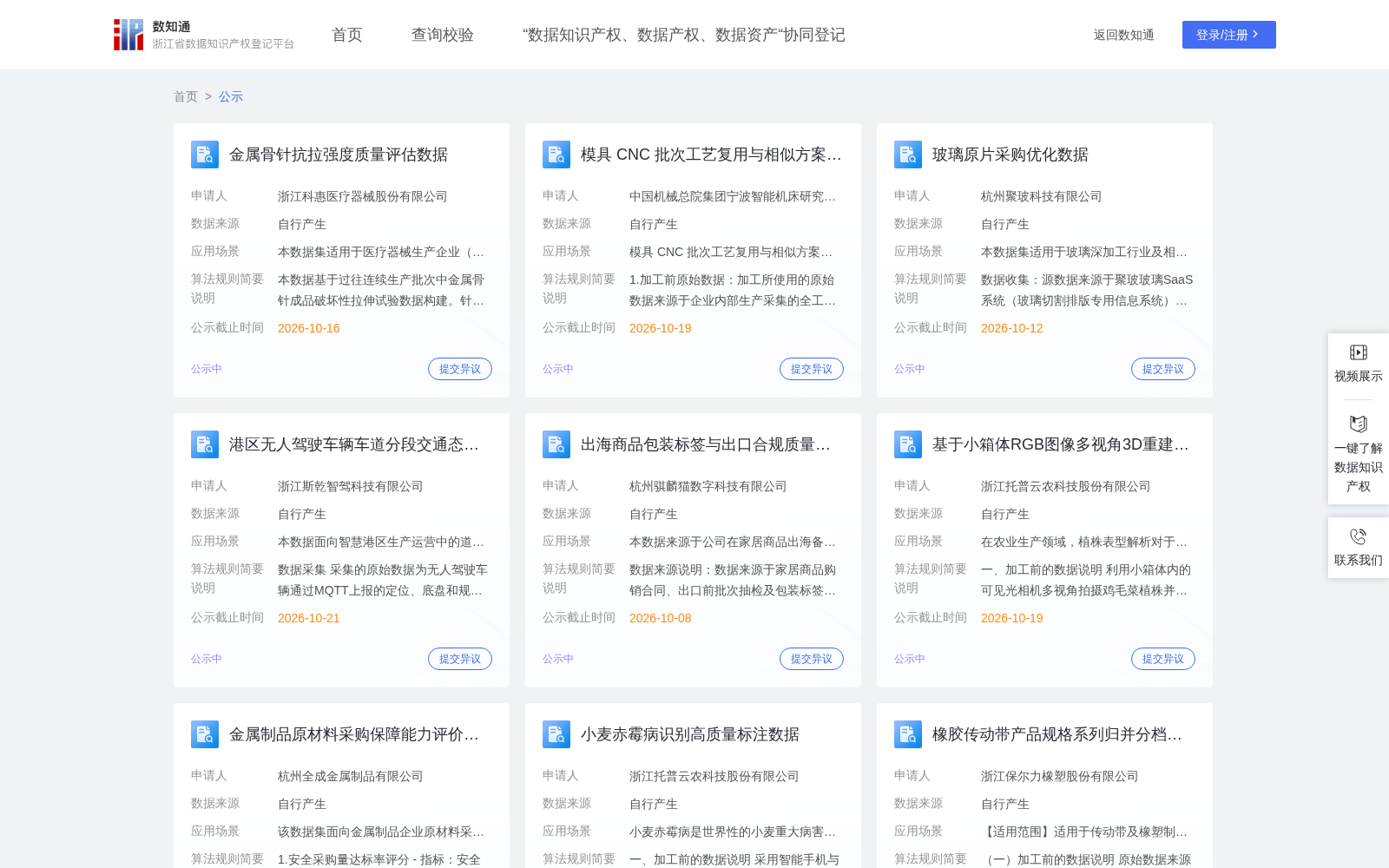Click document icon of 港区无人驾驶车辆 card
Image resolution: width=1389 pixels, height=868 pixels.
coord(205,444)
